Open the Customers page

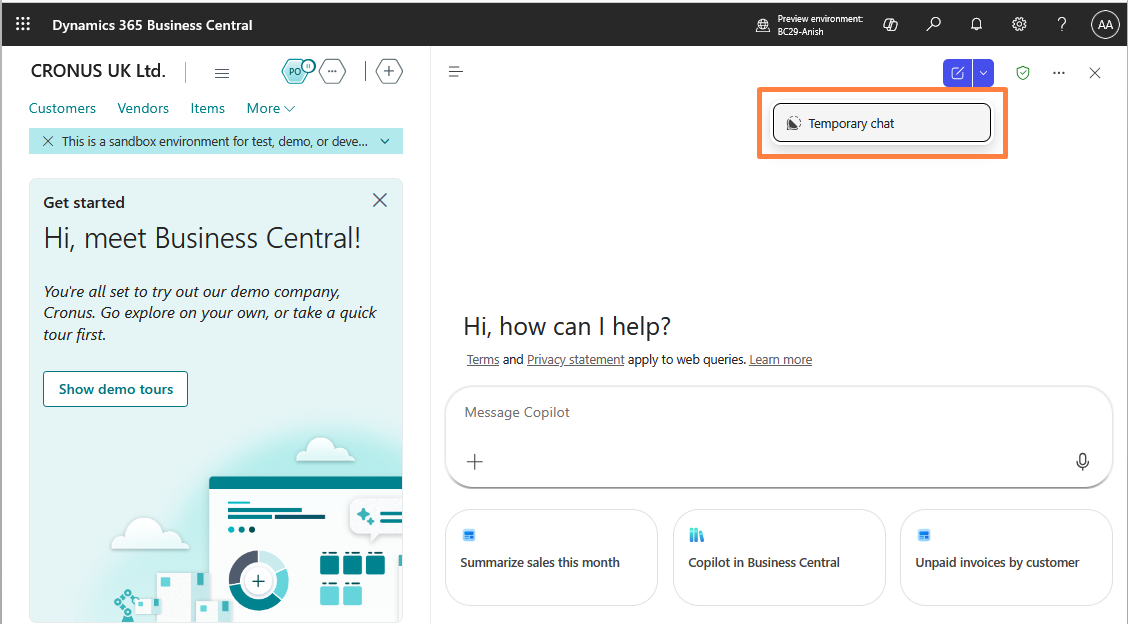[62, 108]
